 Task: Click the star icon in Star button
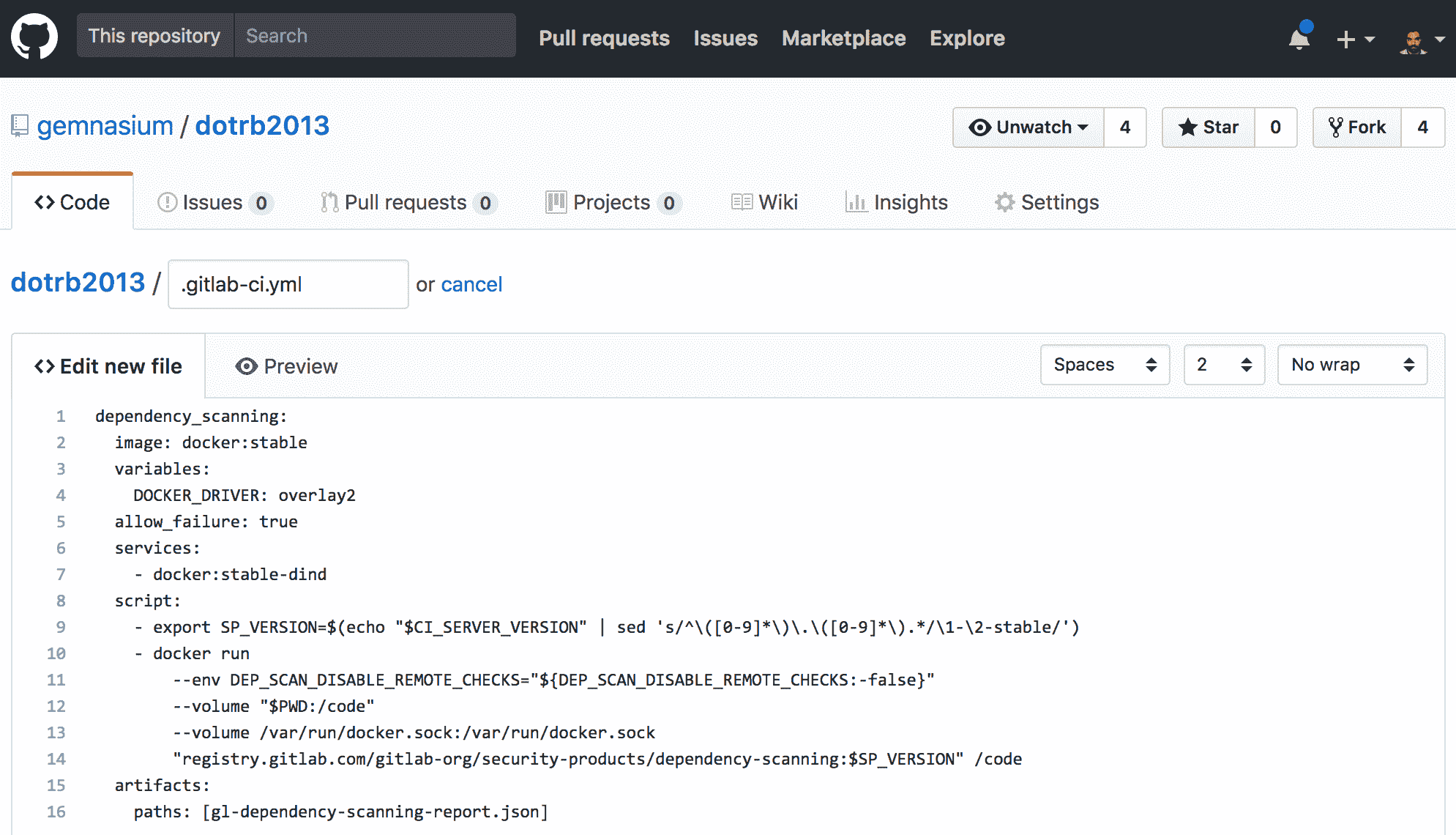tap(1187, 127)
